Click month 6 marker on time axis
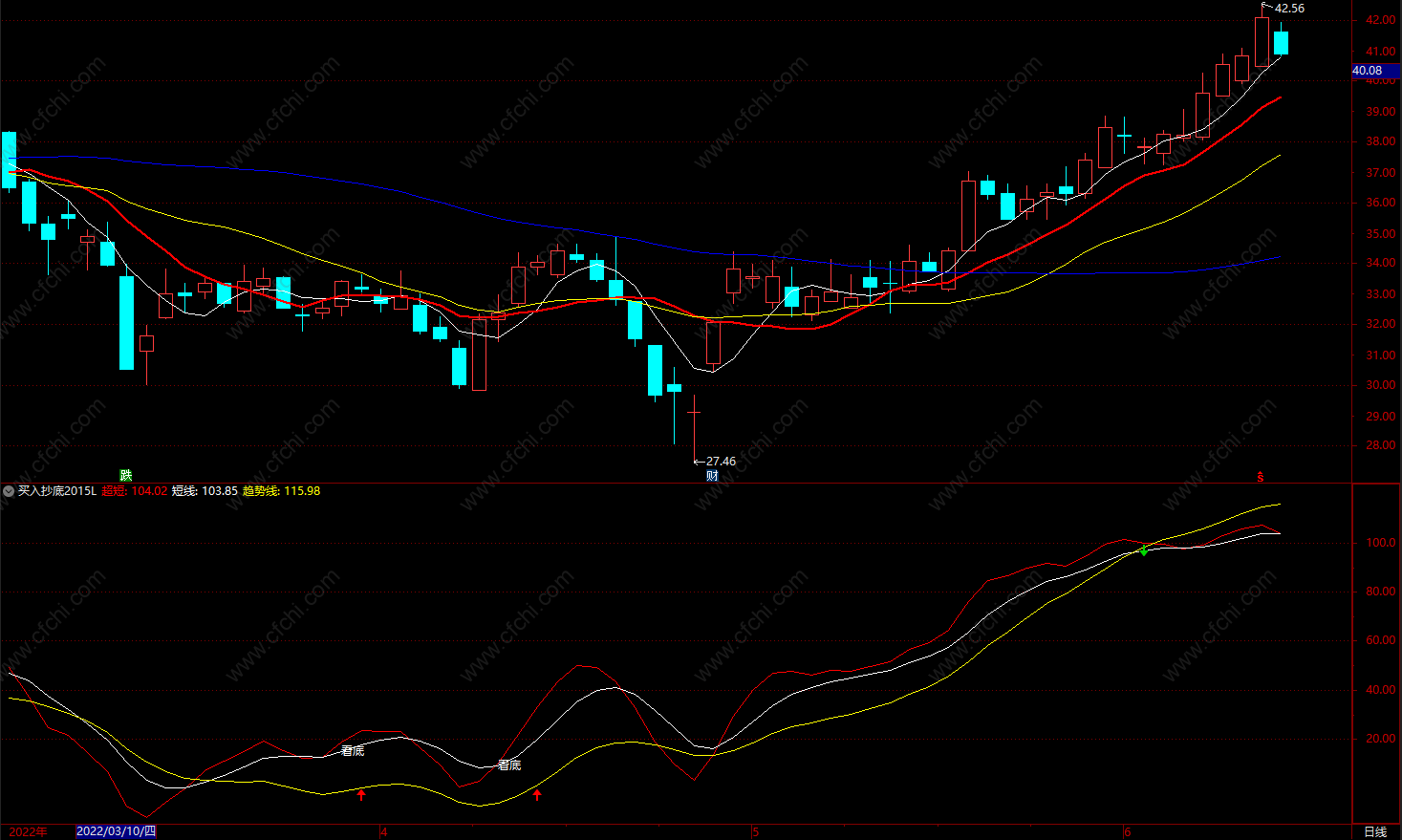The height and width of the screenshot is (840, 1402). [1128, 831]
